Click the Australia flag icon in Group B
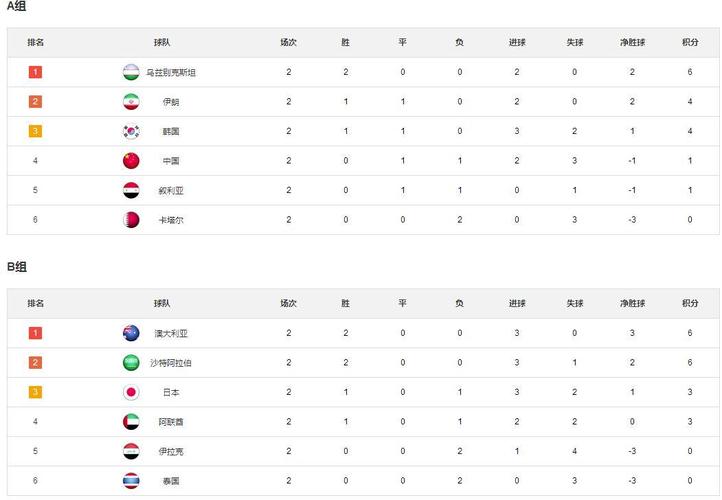Viewport: 722px width, 500px height. pyautogui.click(x=131, y=333)
